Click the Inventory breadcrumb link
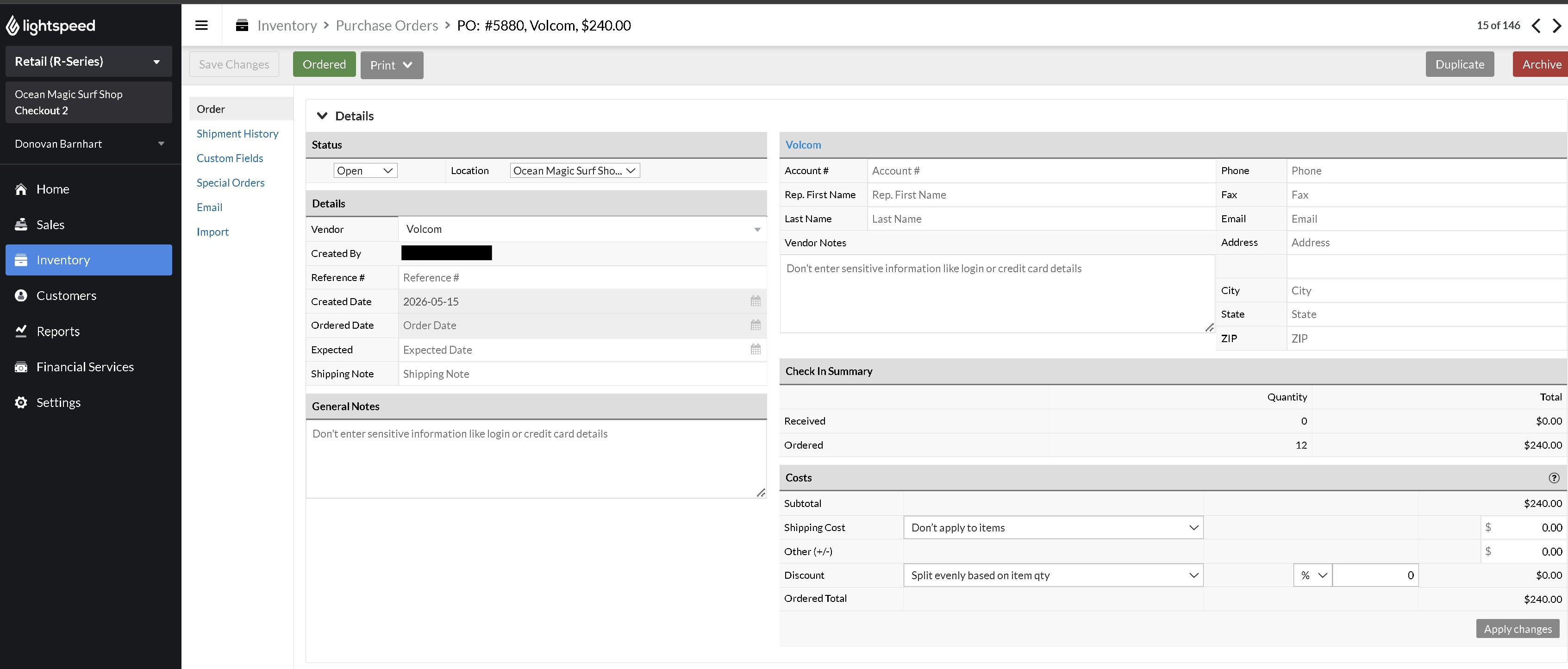The width and height of the screenshot is (1568, 669). pos(287,25)
